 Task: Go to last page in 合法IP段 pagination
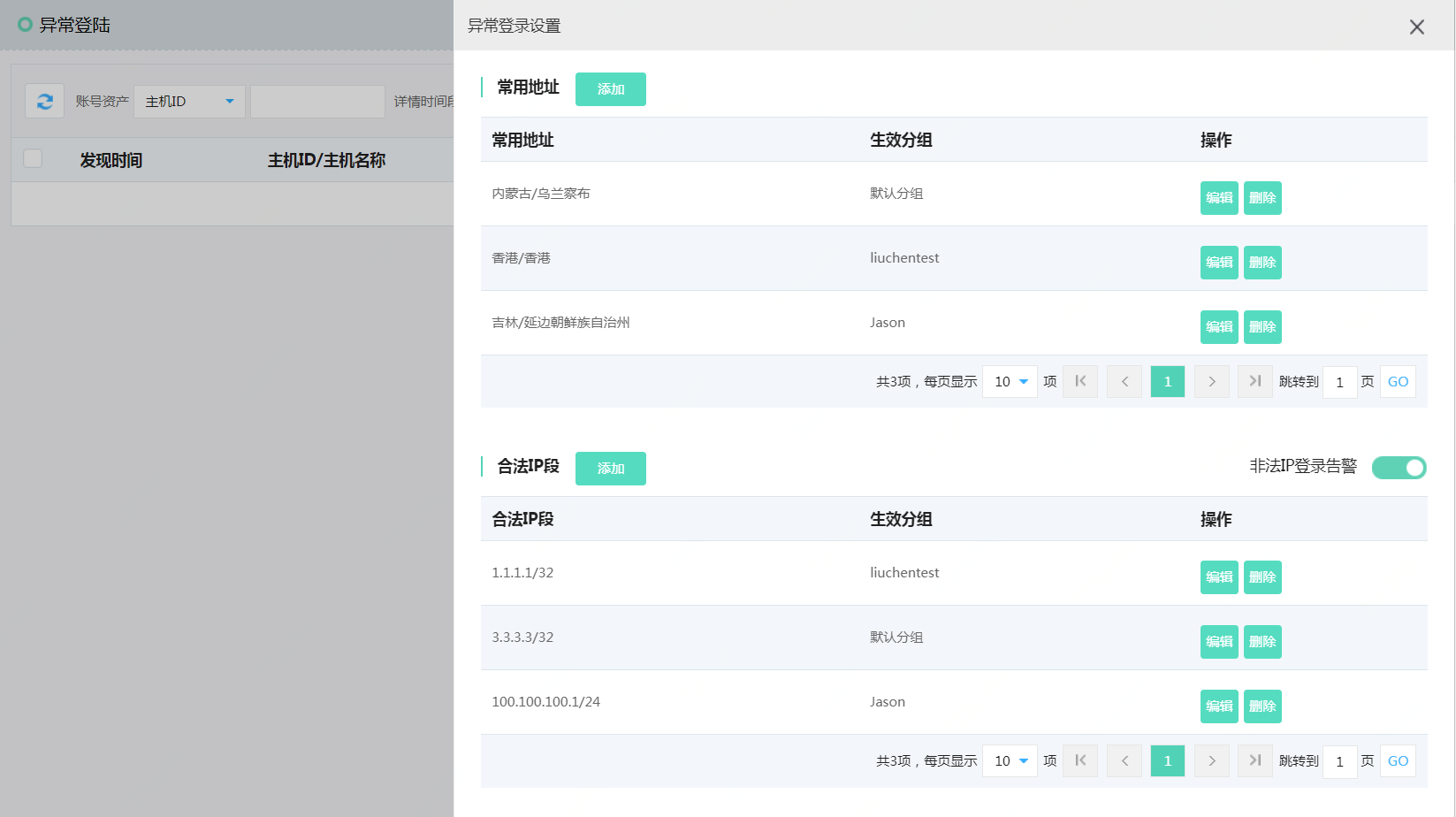click(1255, 760)
